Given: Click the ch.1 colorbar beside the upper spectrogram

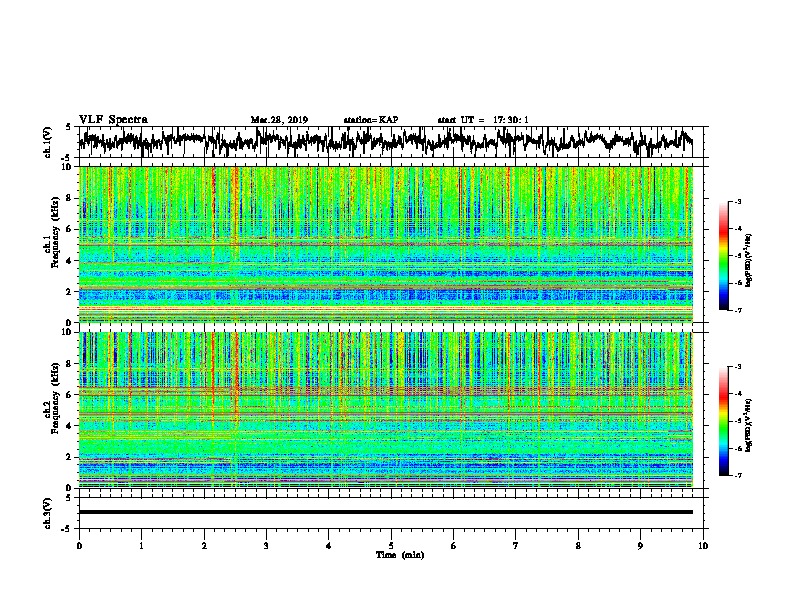Looking at the screenshot, I should click(x=723, y=256).
